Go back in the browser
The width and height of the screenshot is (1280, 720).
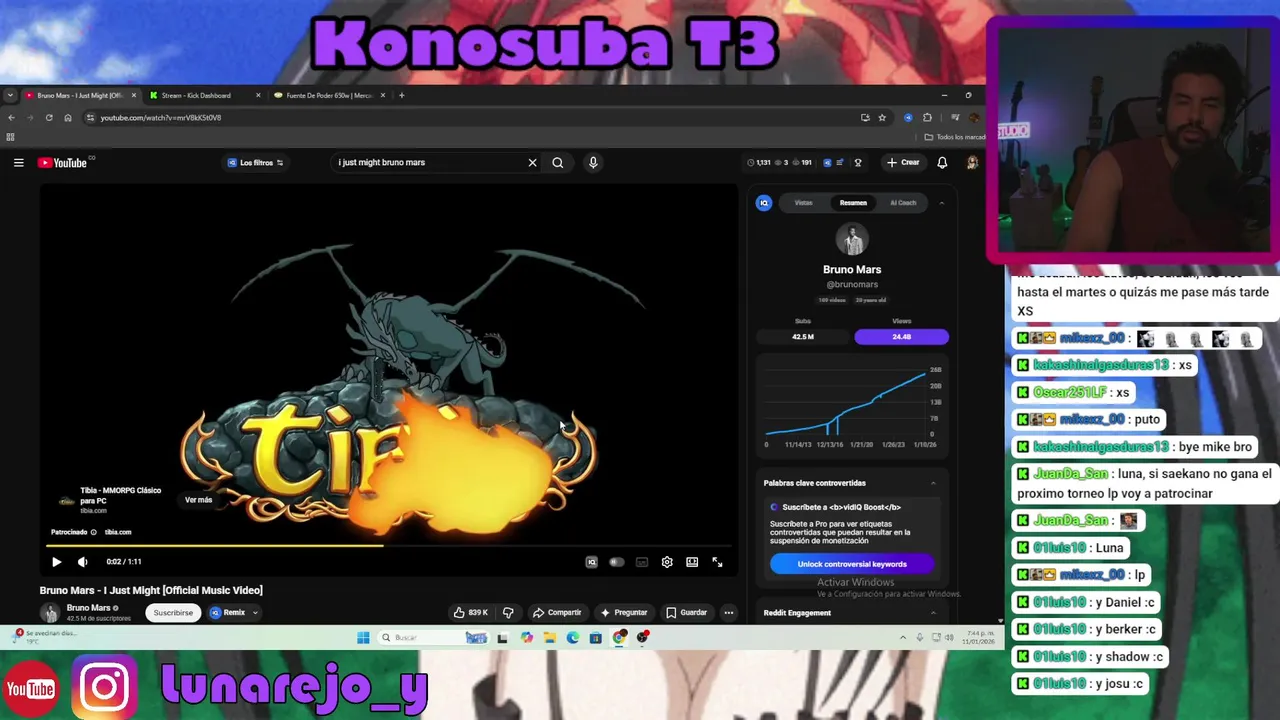[x=11, y=118]
